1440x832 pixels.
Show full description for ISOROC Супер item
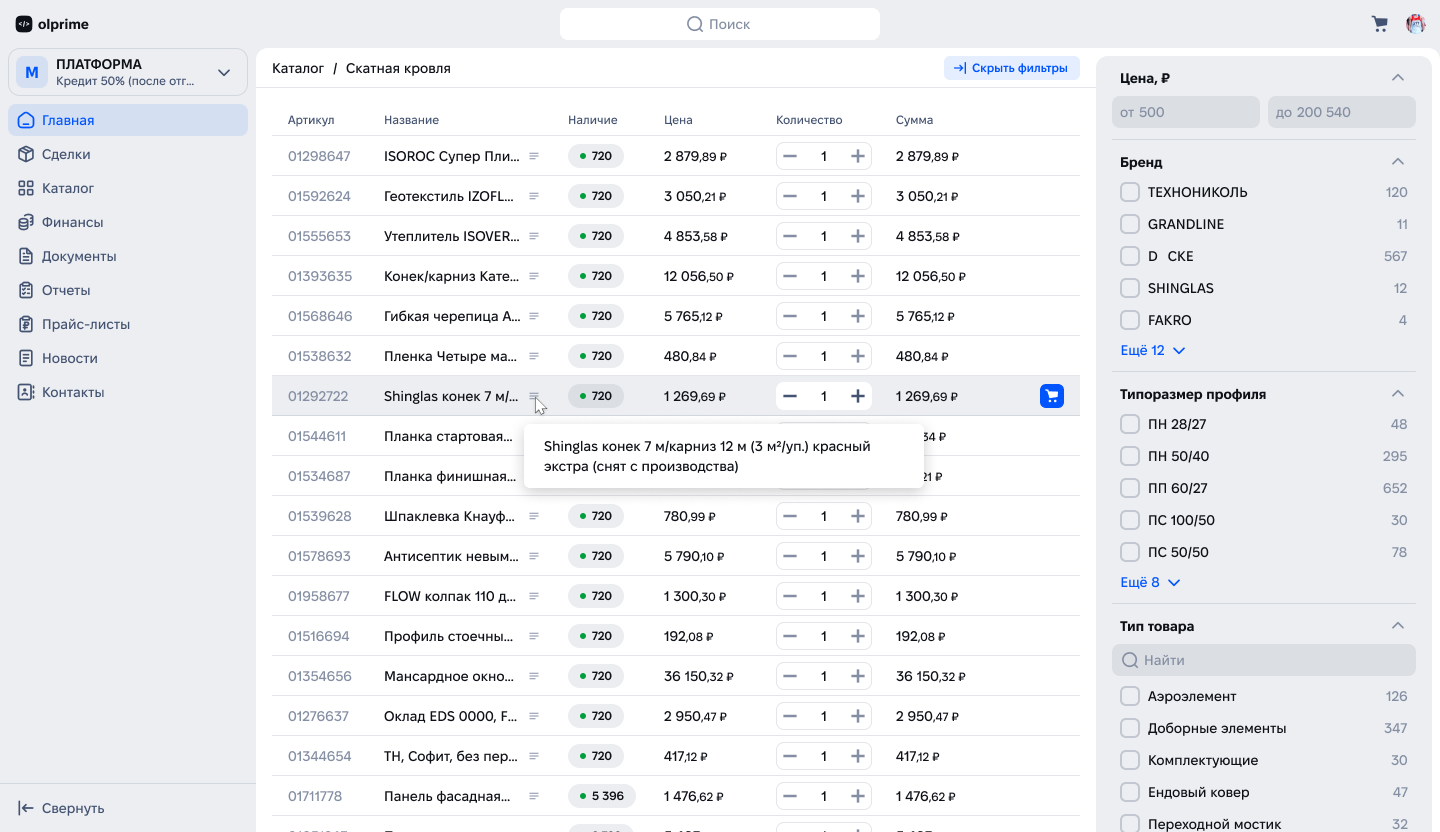pyautogui.click(x=534, y=156)
